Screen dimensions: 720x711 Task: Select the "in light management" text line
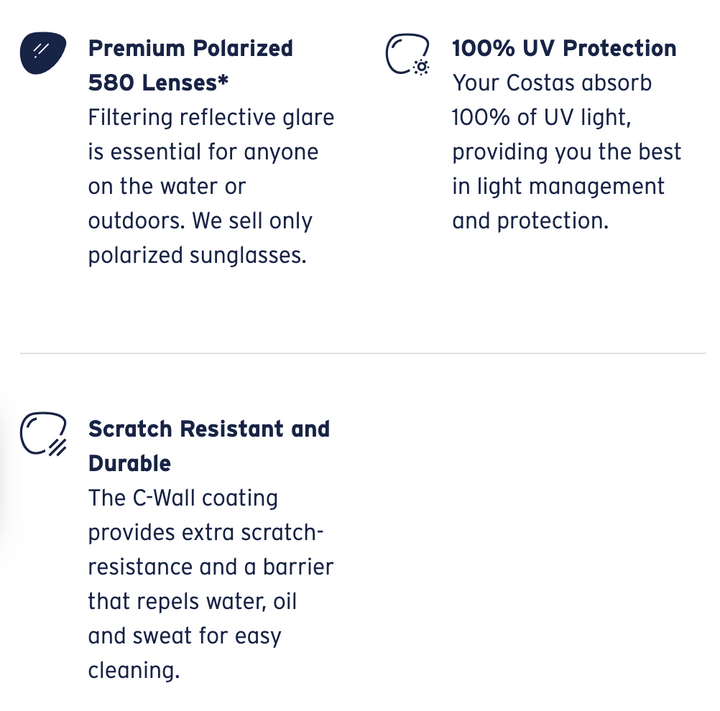(558, 186)
